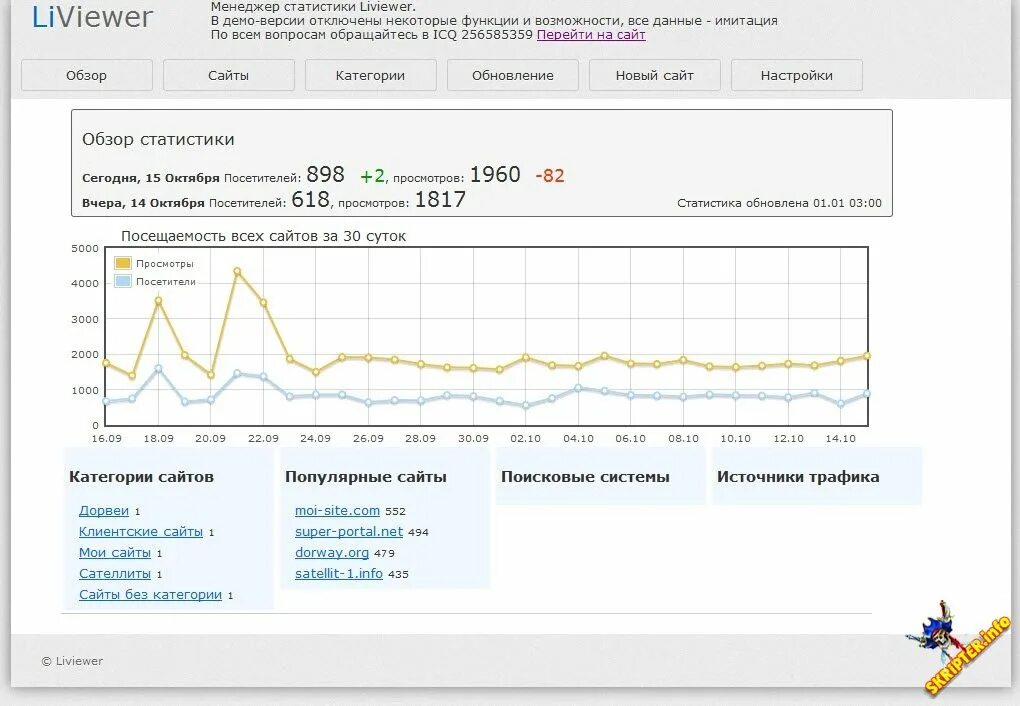Switch to the Категории tab
Image resolution: width=1020 pixels, height=706 pixels.
(370, 74)
